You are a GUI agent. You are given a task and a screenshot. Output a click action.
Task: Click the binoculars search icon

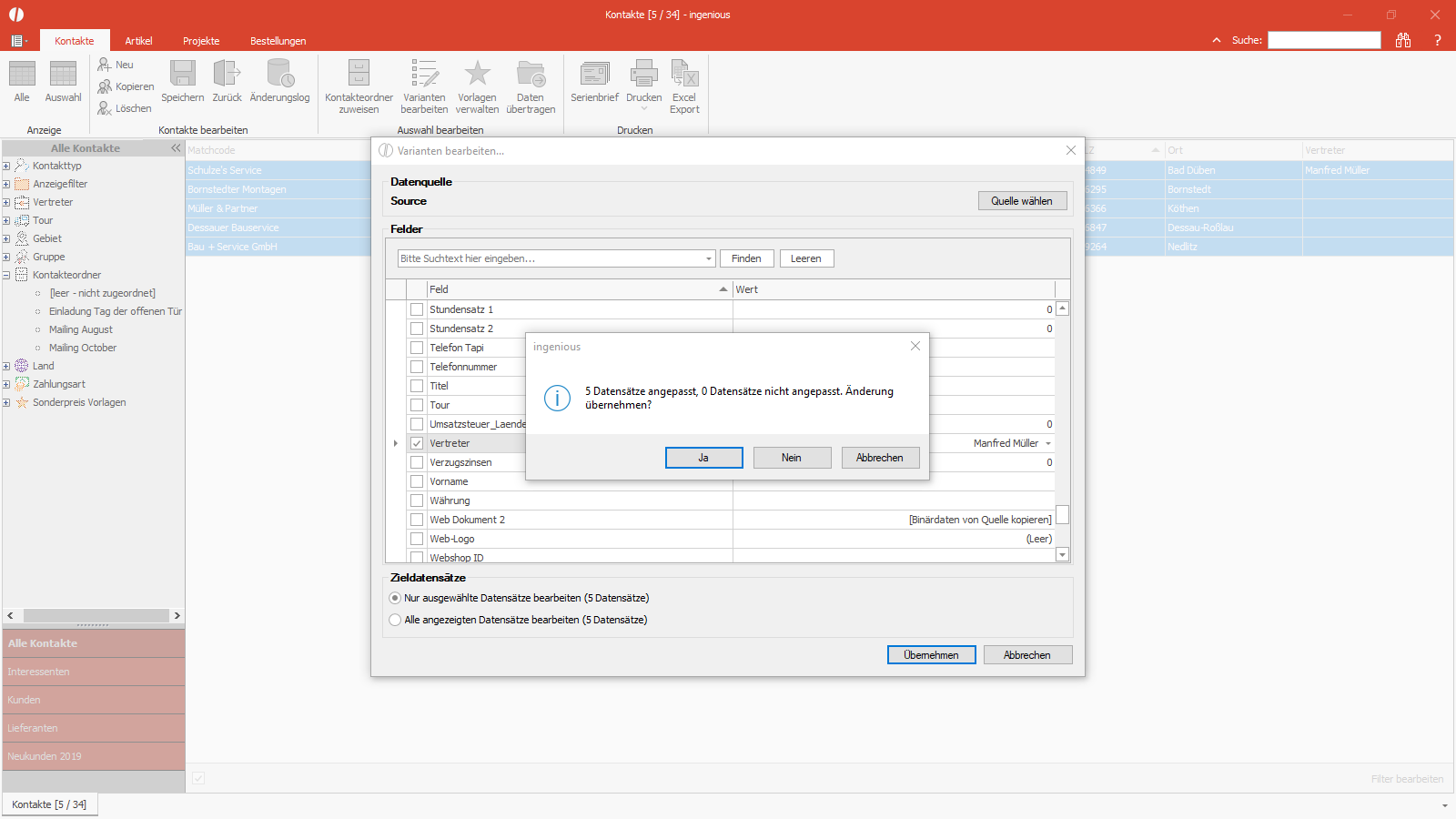1403,40
